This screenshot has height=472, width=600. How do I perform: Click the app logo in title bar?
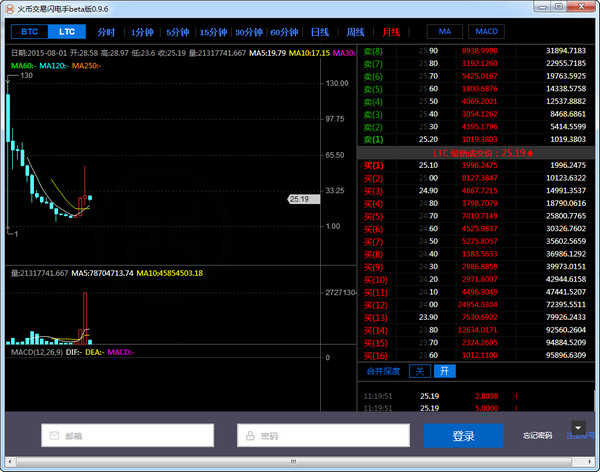10,8
